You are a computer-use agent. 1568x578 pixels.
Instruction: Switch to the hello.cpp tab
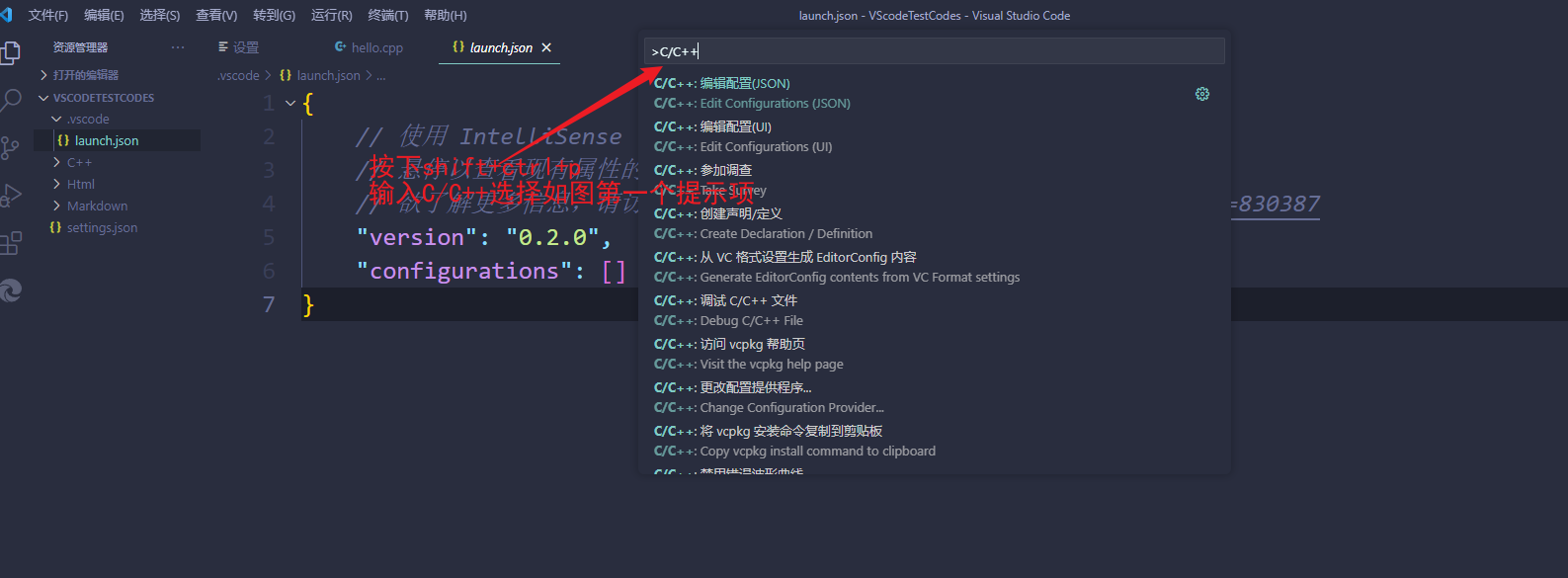tap(370, 47)
